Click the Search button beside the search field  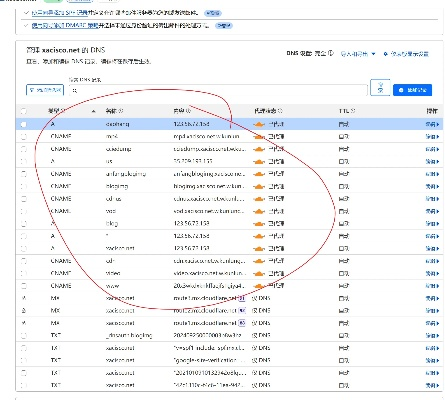click(x=380, y=88)
